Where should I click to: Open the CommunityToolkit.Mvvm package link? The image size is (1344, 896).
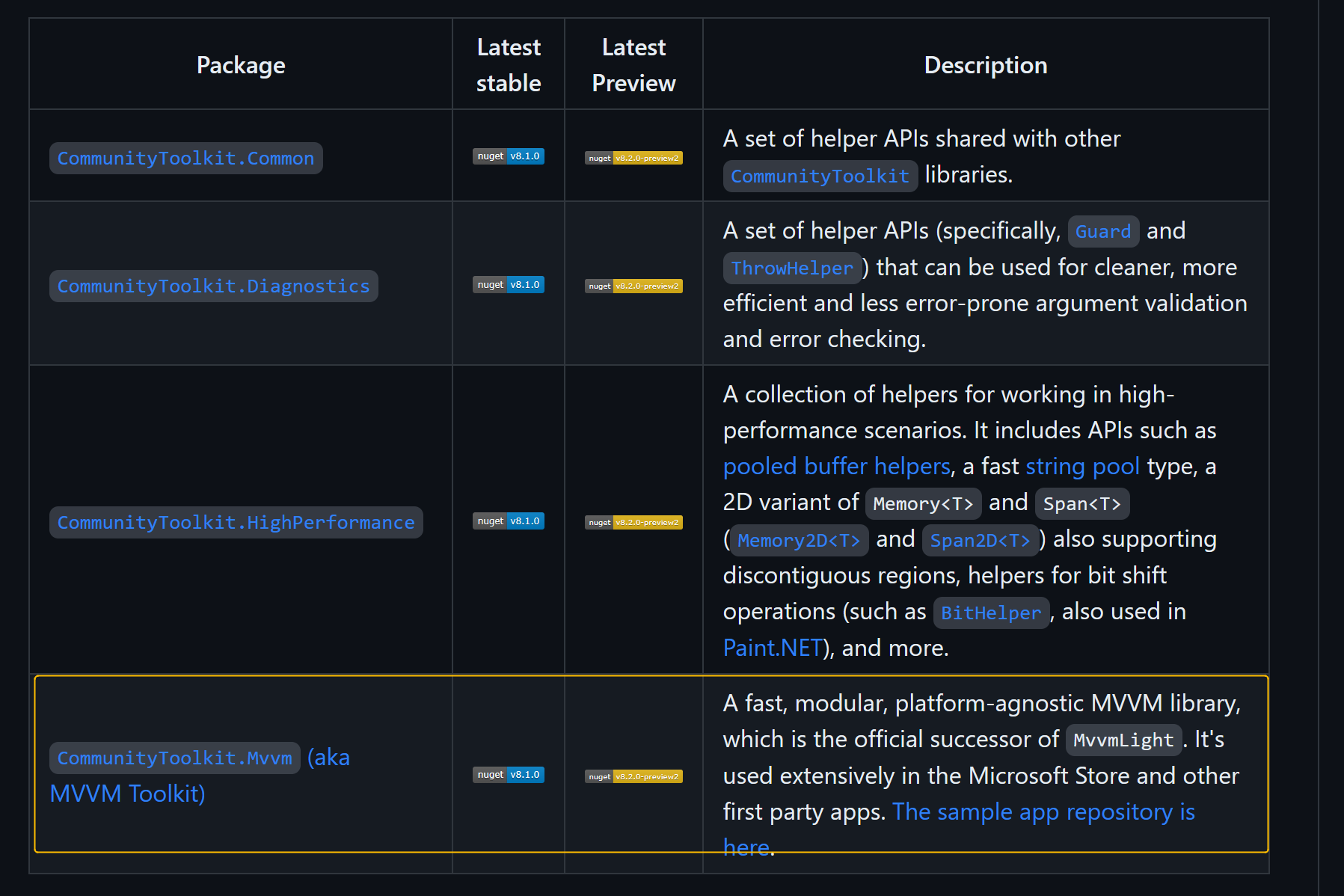(174, 758)
